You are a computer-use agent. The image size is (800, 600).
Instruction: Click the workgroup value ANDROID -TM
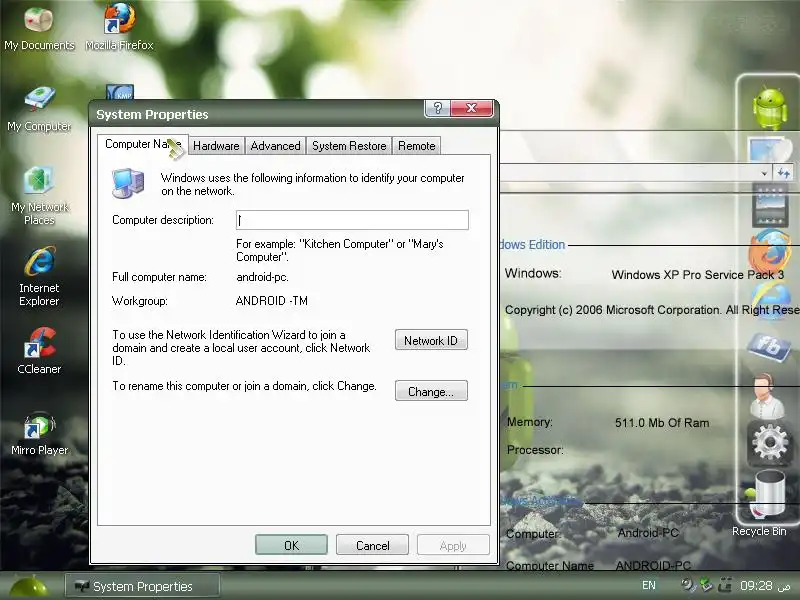(272, 301)
